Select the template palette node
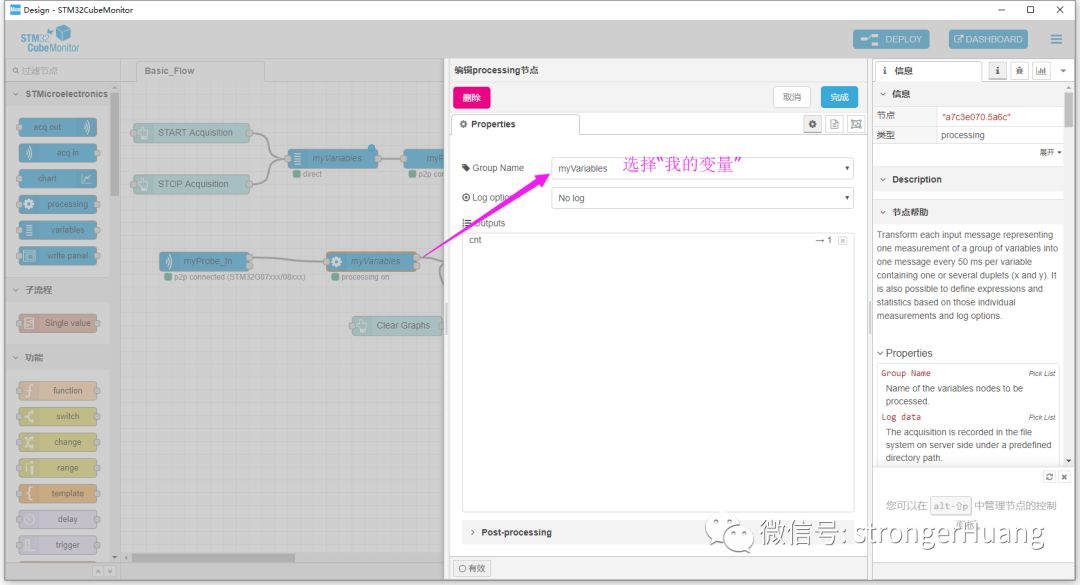Viewport: 1080px width, 585px height. click(x=58, y=493)
